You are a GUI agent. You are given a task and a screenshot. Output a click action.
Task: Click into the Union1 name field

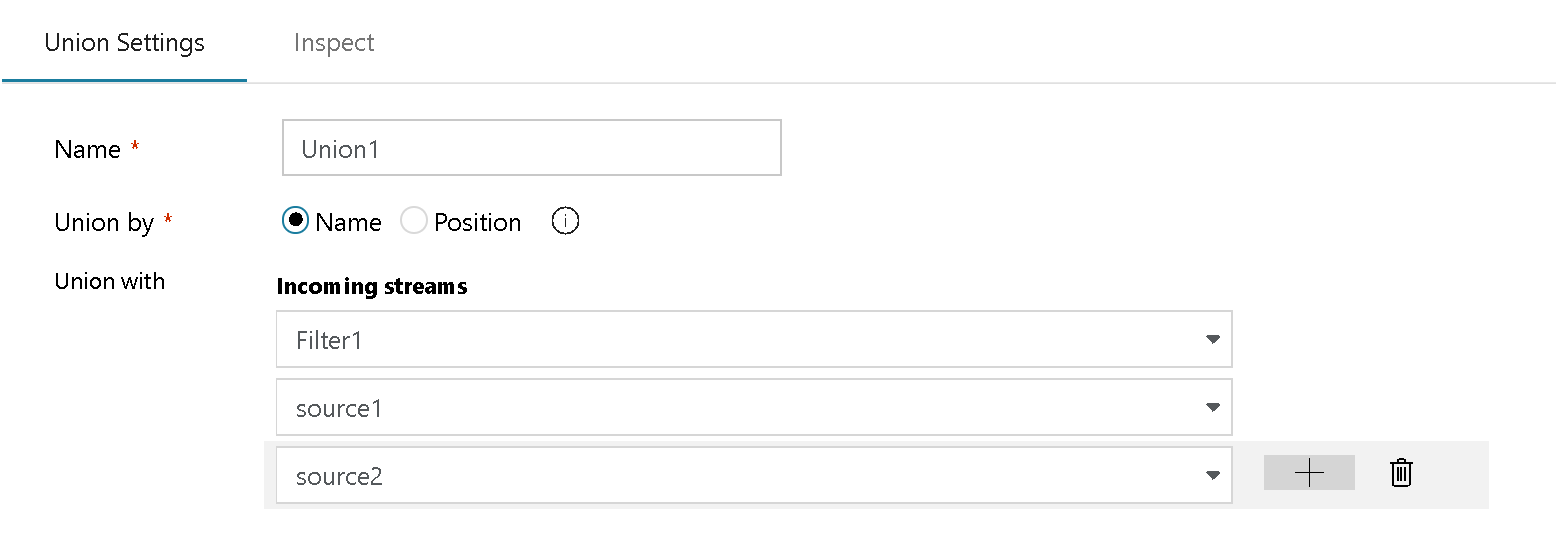tap(531, 149)
